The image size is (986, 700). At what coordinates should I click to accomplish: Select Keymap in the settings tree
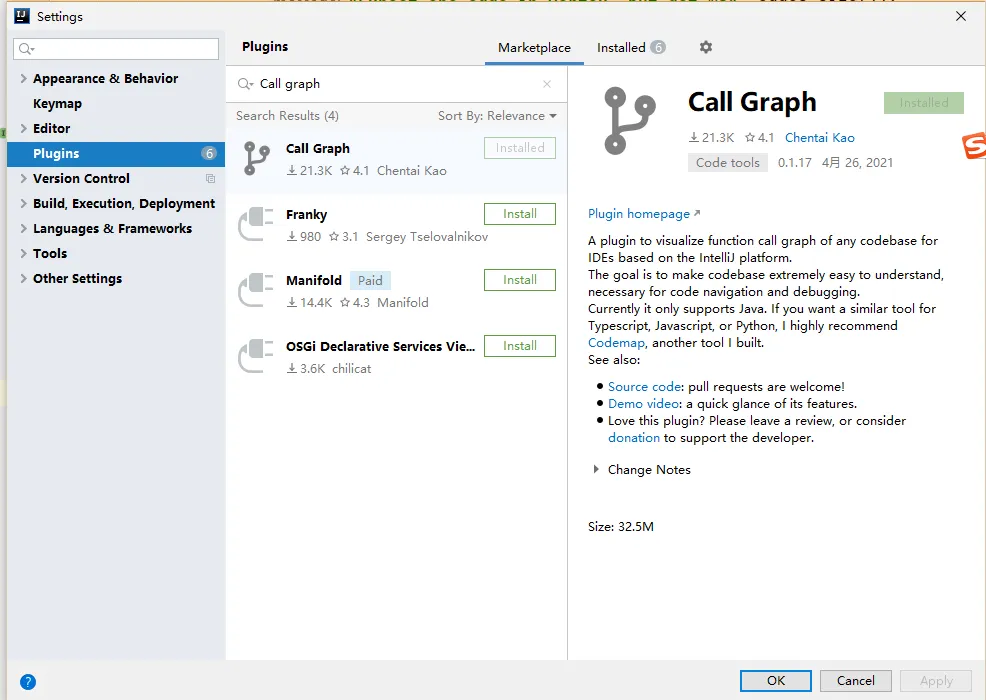pyautogui.click(x=57, y=104)
